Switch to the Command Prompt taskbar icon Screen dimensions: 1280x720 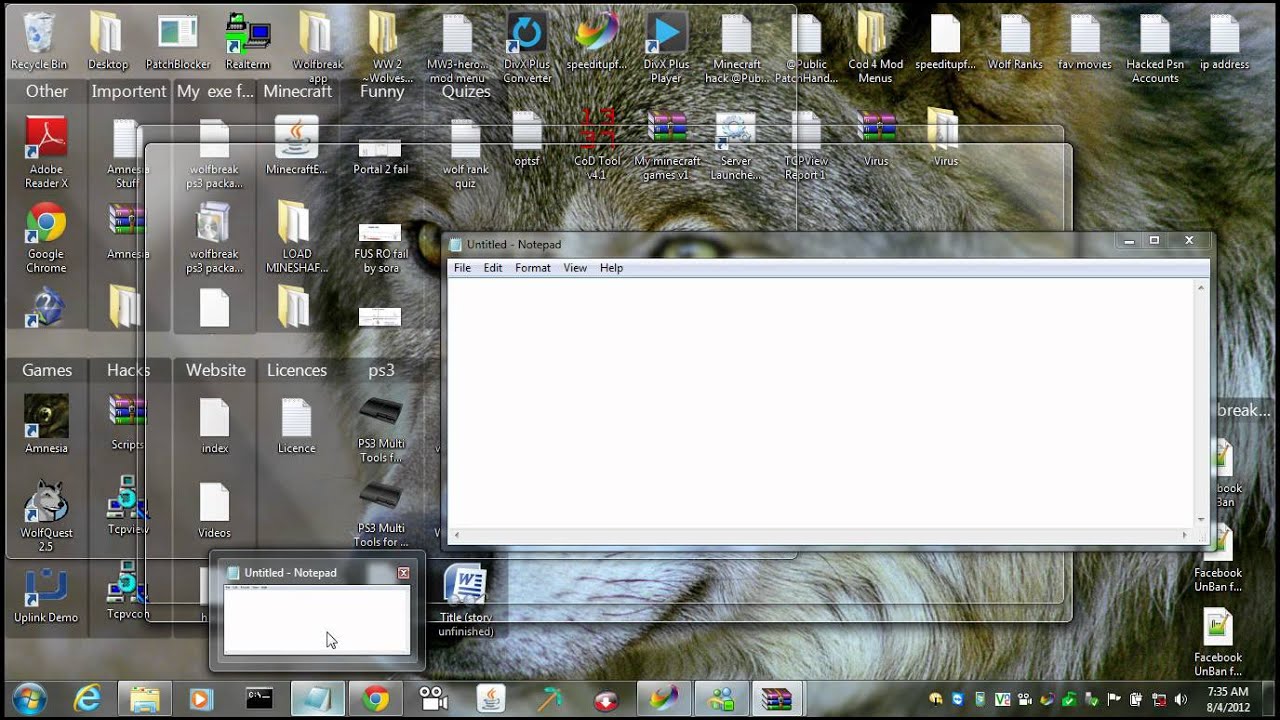click(x=260, y=698)
